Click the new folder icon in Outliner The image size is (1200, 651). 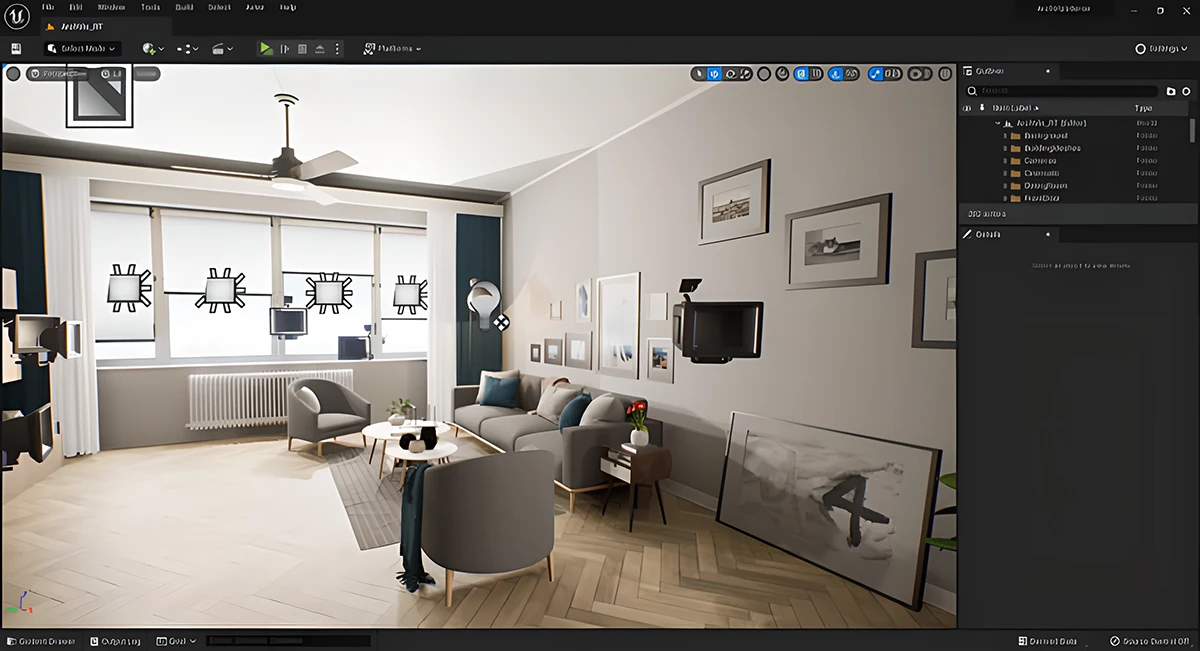1171,90
